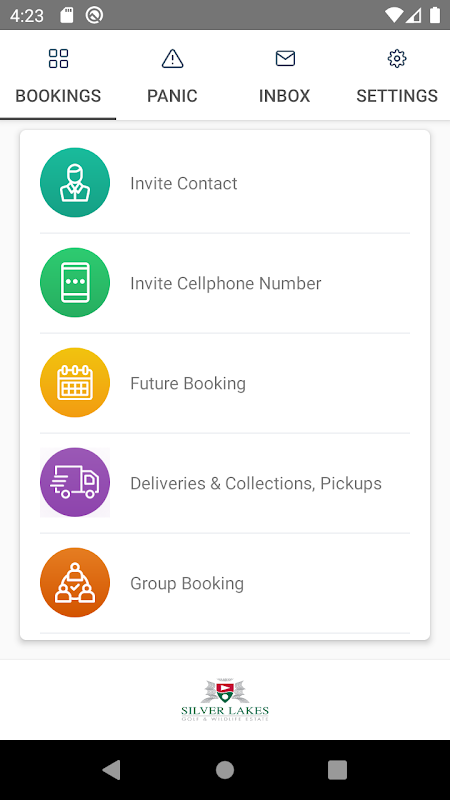Tap the Android back navigation button
The image size is (450, 800).
[112, 769]
